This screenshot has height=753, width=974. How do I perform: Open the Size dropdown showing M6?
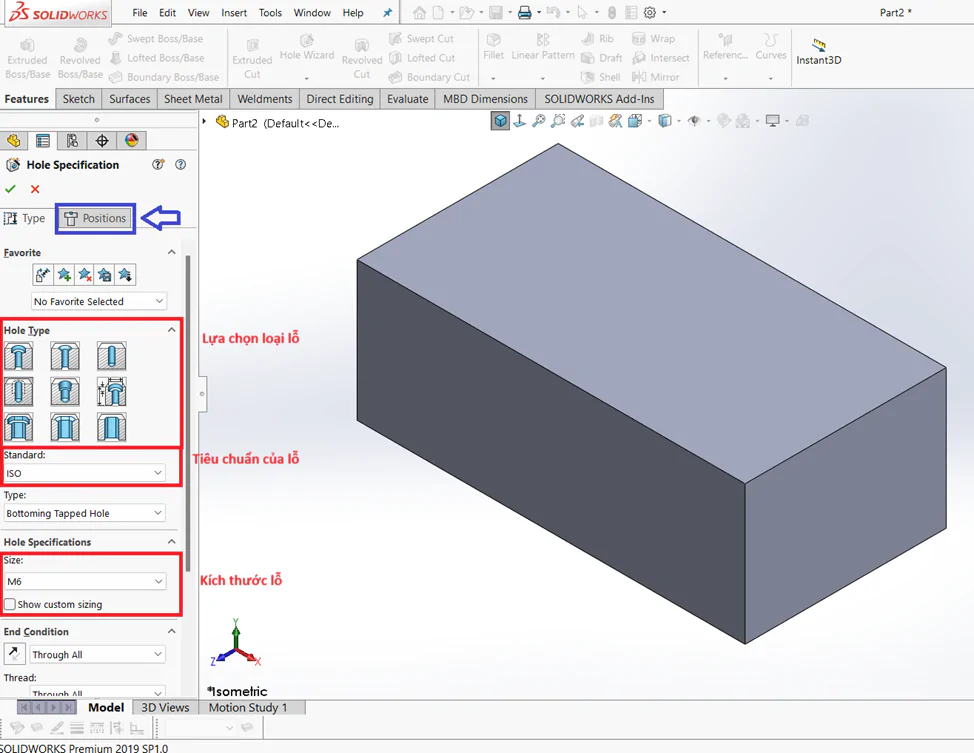click(84, 582)
